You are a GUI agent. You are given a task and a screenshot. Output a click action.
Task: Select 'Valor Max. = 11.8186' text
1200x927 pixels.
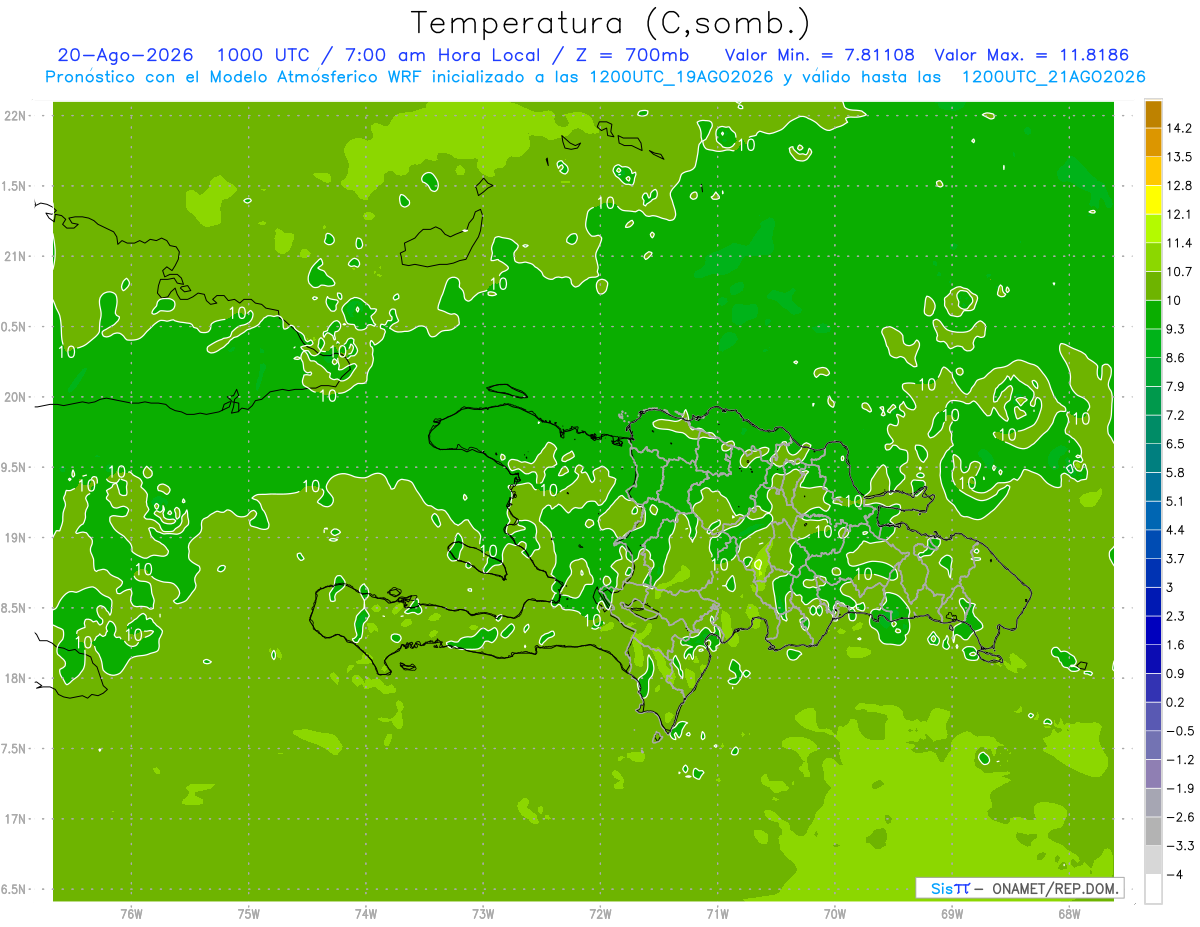click(1032, 55)
